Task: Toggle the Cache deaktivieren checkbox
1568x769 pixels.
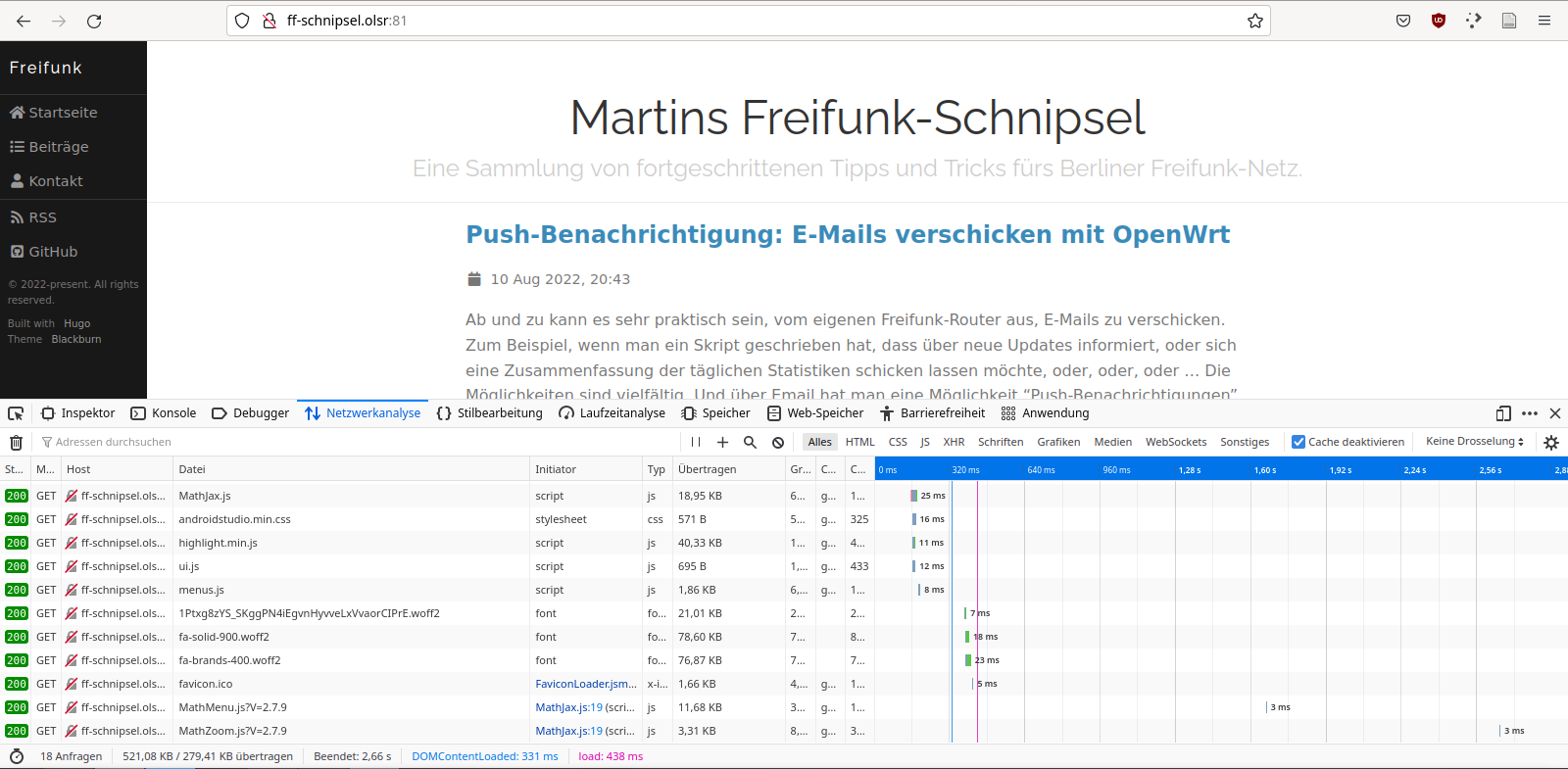Action: (x=1298, y=442)
